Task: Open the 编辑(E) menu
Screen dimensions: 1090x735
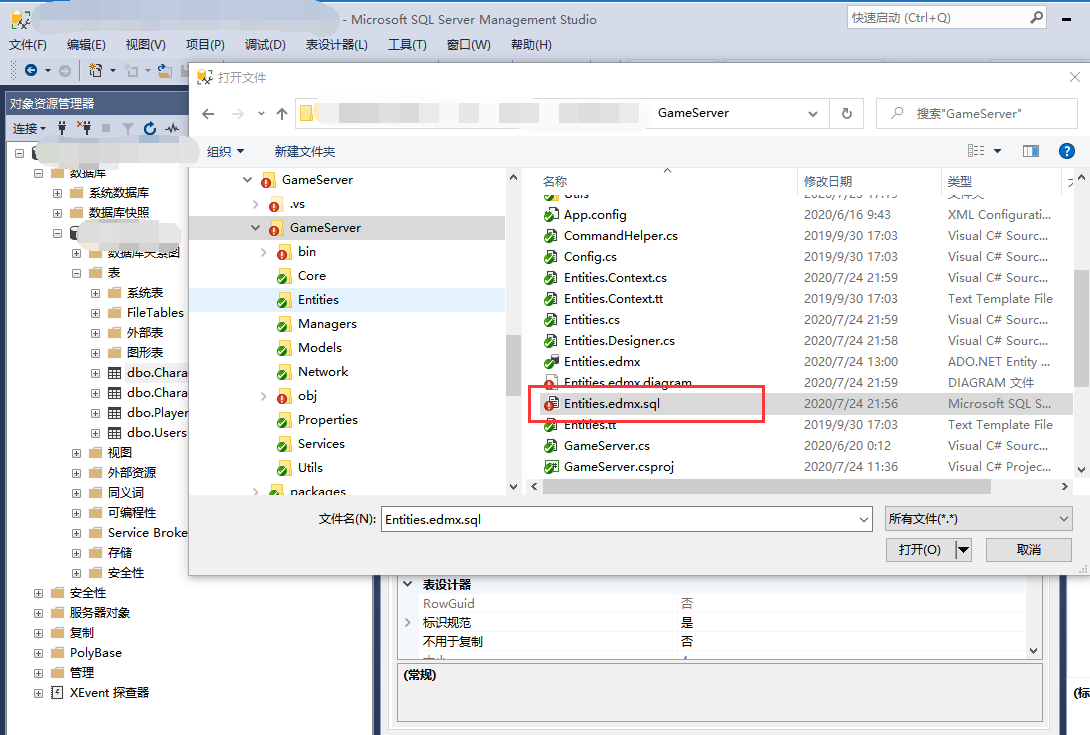Action: 86,45
